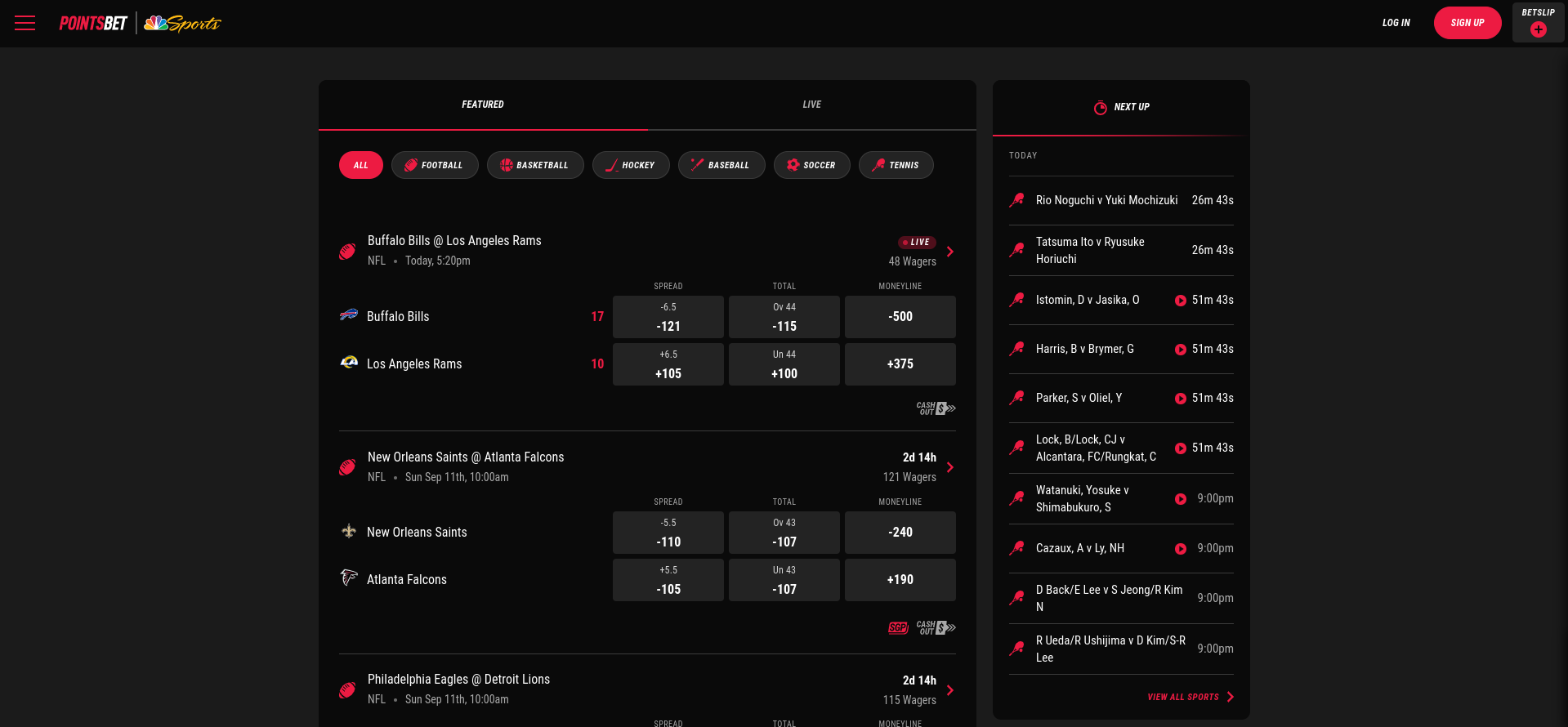Filter by Baseball

click(x=721, y=165)
